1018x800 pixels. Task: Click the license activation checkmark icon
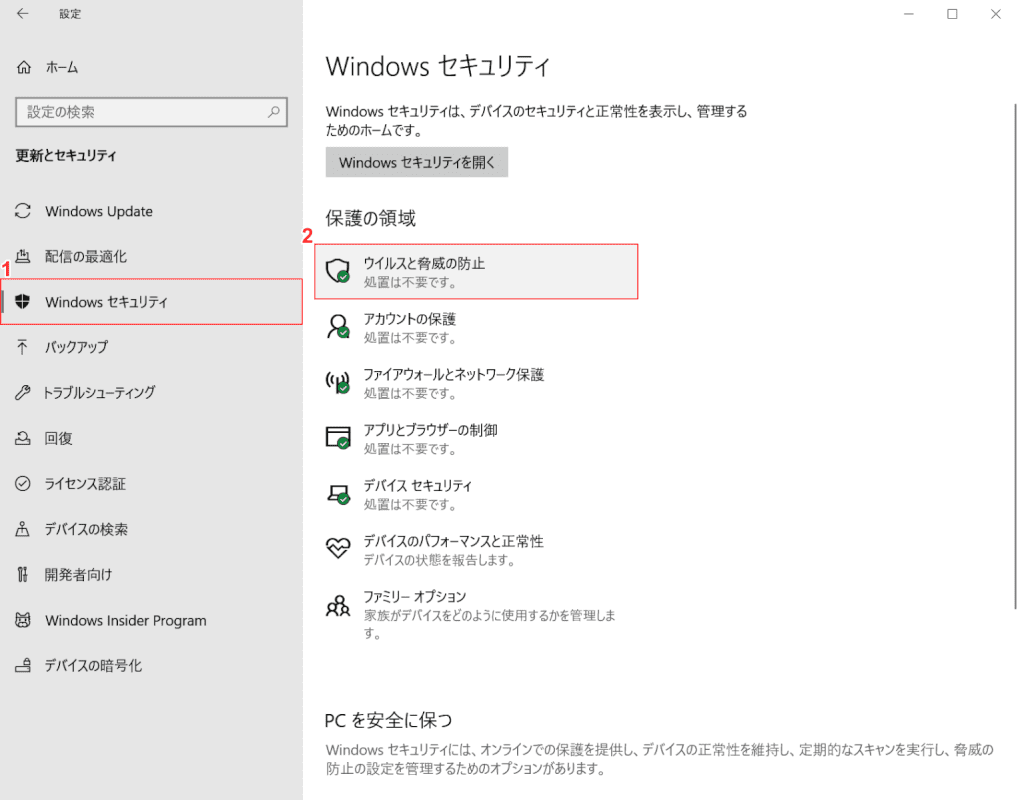[23, 484]
